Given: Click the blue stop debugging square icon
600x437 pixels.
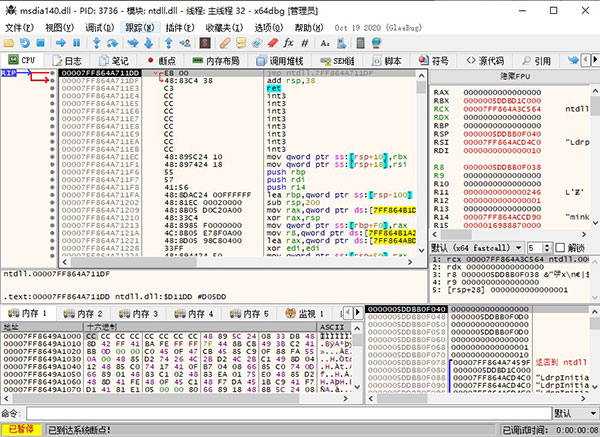Looking at the screenshot, I should [41, 43].
